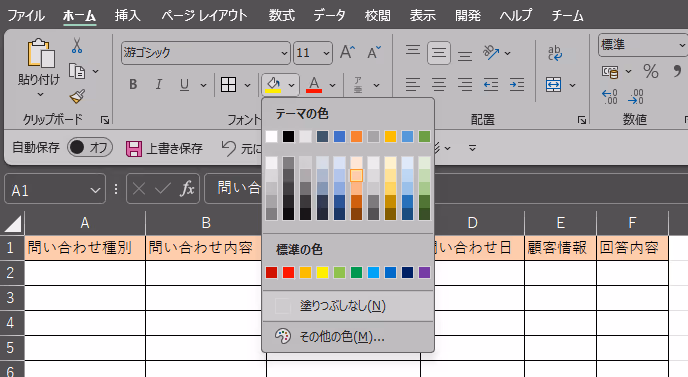Click the Cut scissors icon
The height and width of the screenshot is (377, 688).
(77, 46)
